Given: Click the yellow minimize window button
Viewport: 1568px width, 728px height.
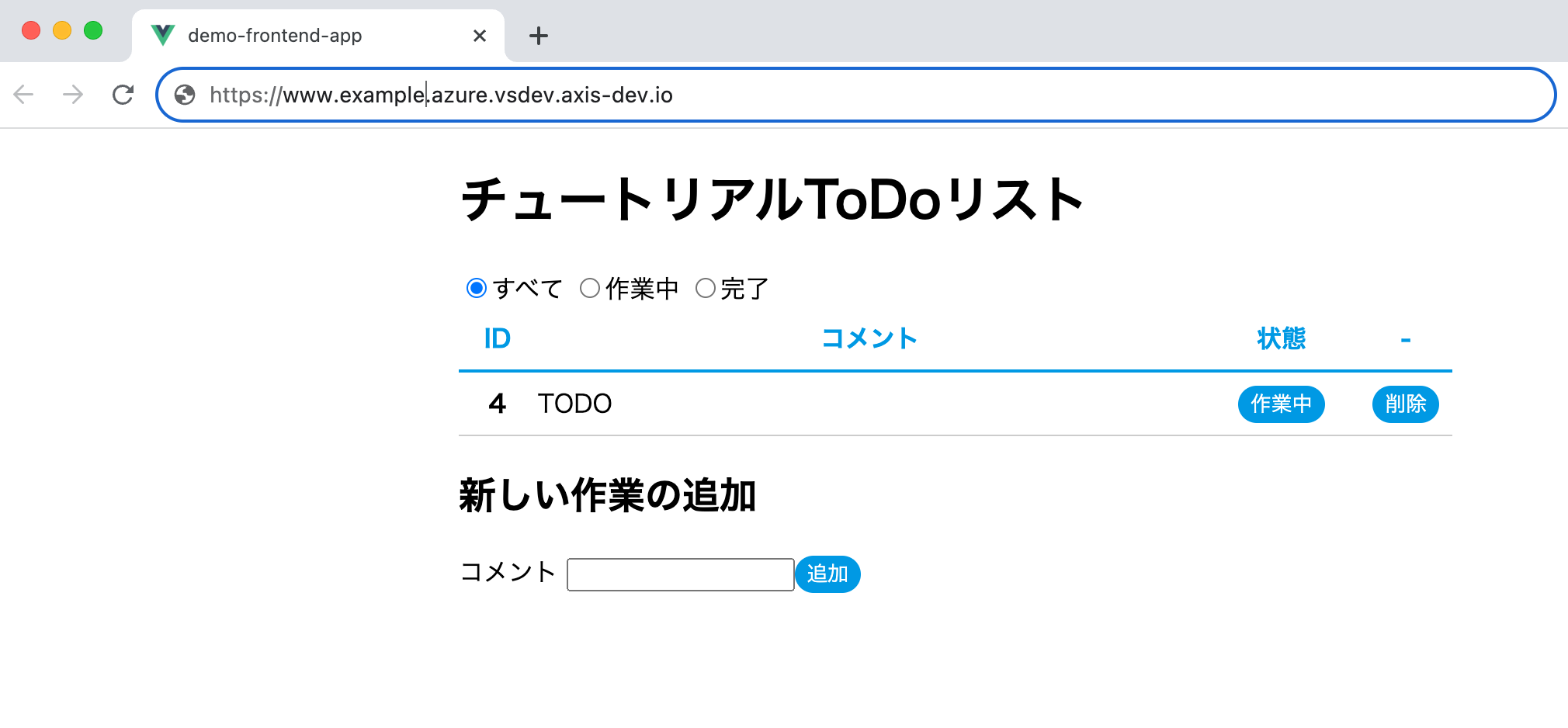Looking at the screenshot, I should 62,30.
